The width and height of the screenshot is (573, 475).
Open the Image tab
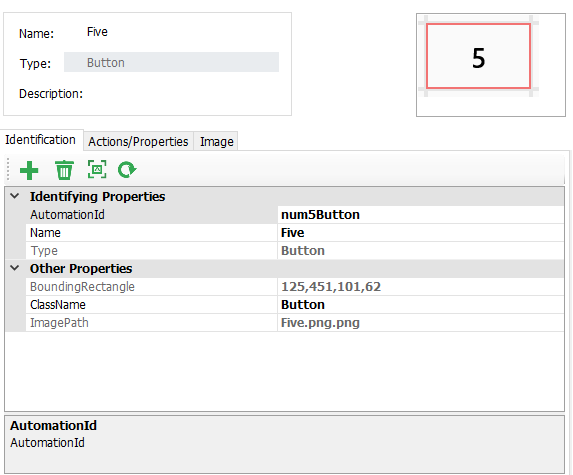[216, 141]
